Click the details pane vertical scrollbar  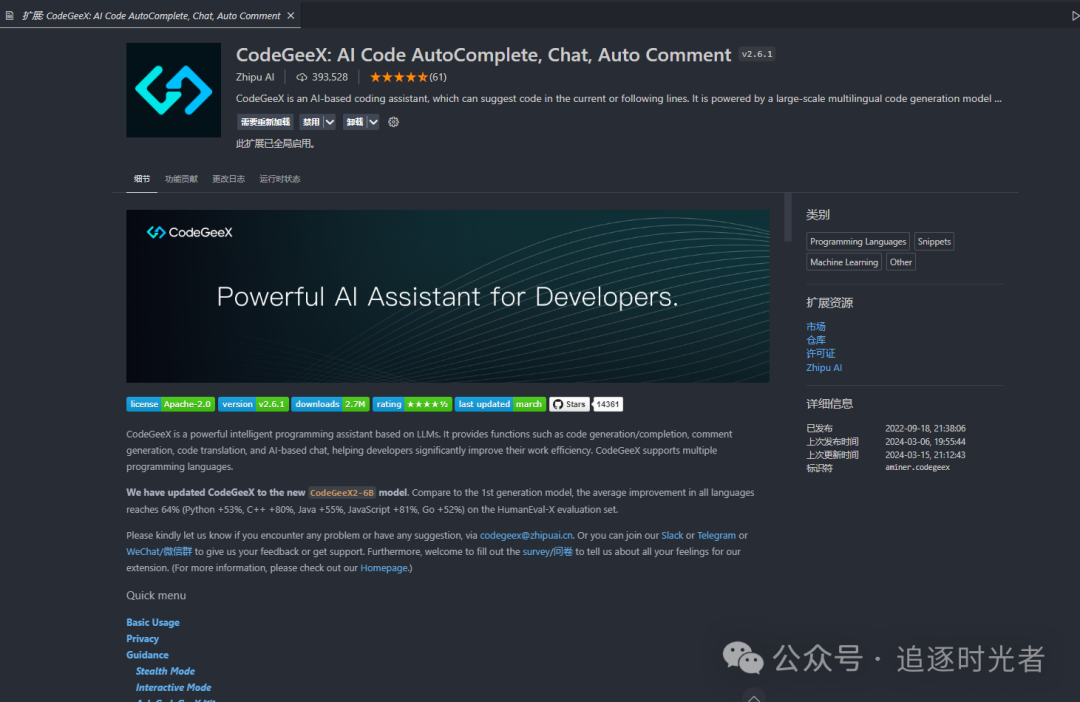pos(788,218)
